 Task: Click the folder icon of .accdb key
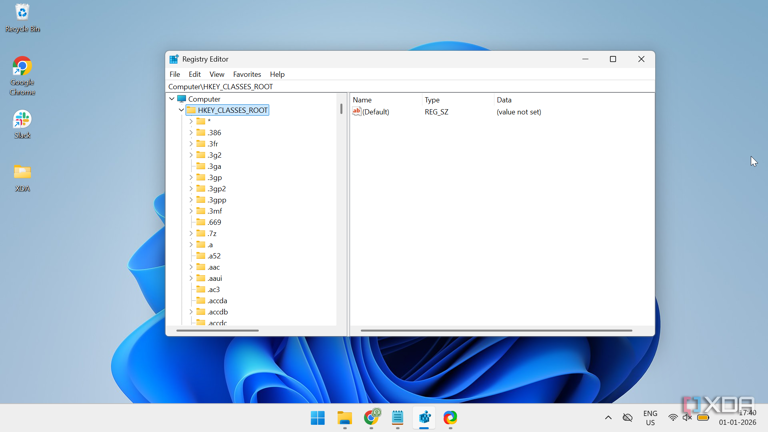coord(201,312)
